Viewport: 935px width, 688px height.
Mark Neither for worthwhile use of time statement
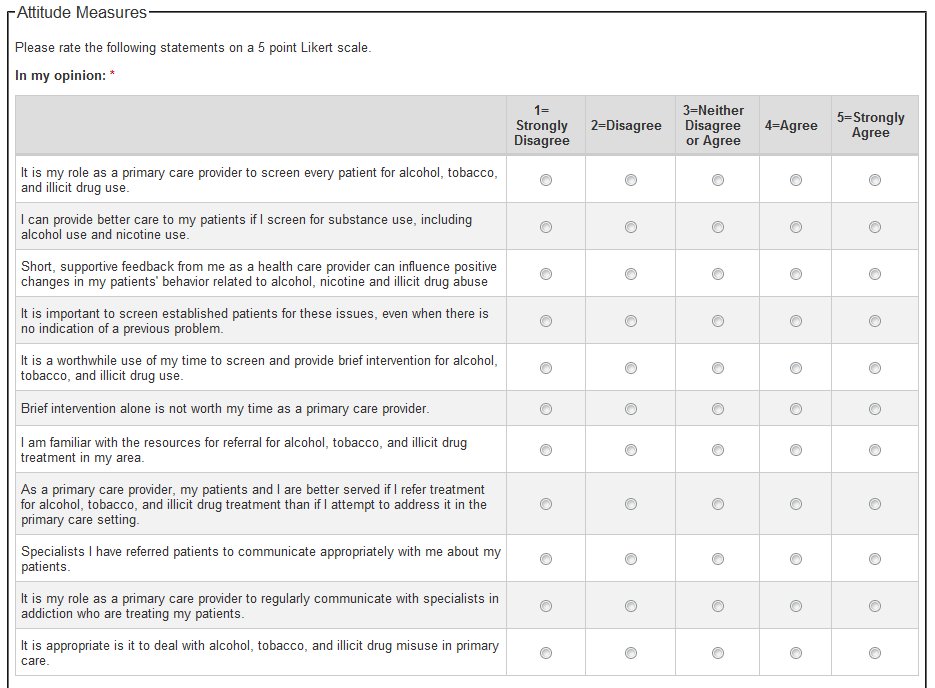coord(718,368)
